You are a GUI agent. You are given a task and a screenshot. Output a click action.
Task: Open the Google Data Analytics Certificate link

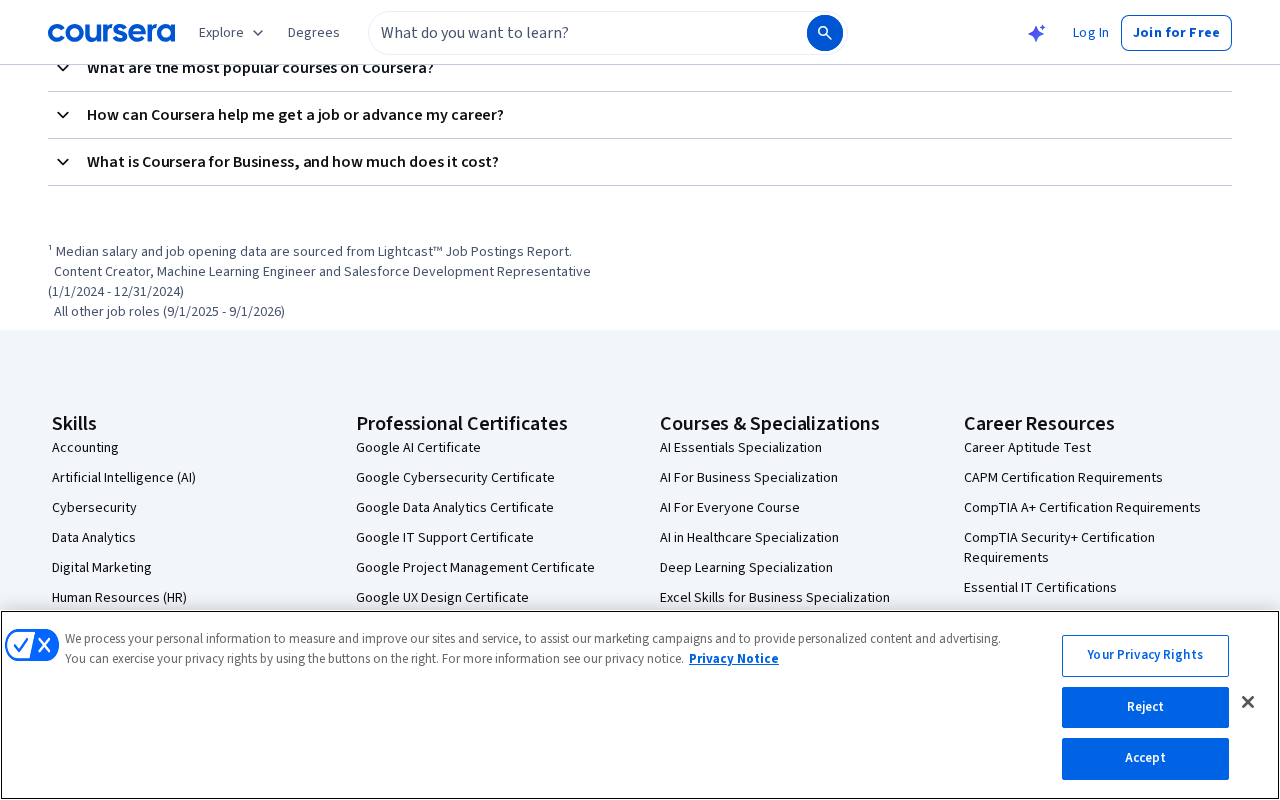(x=455, y=507)
